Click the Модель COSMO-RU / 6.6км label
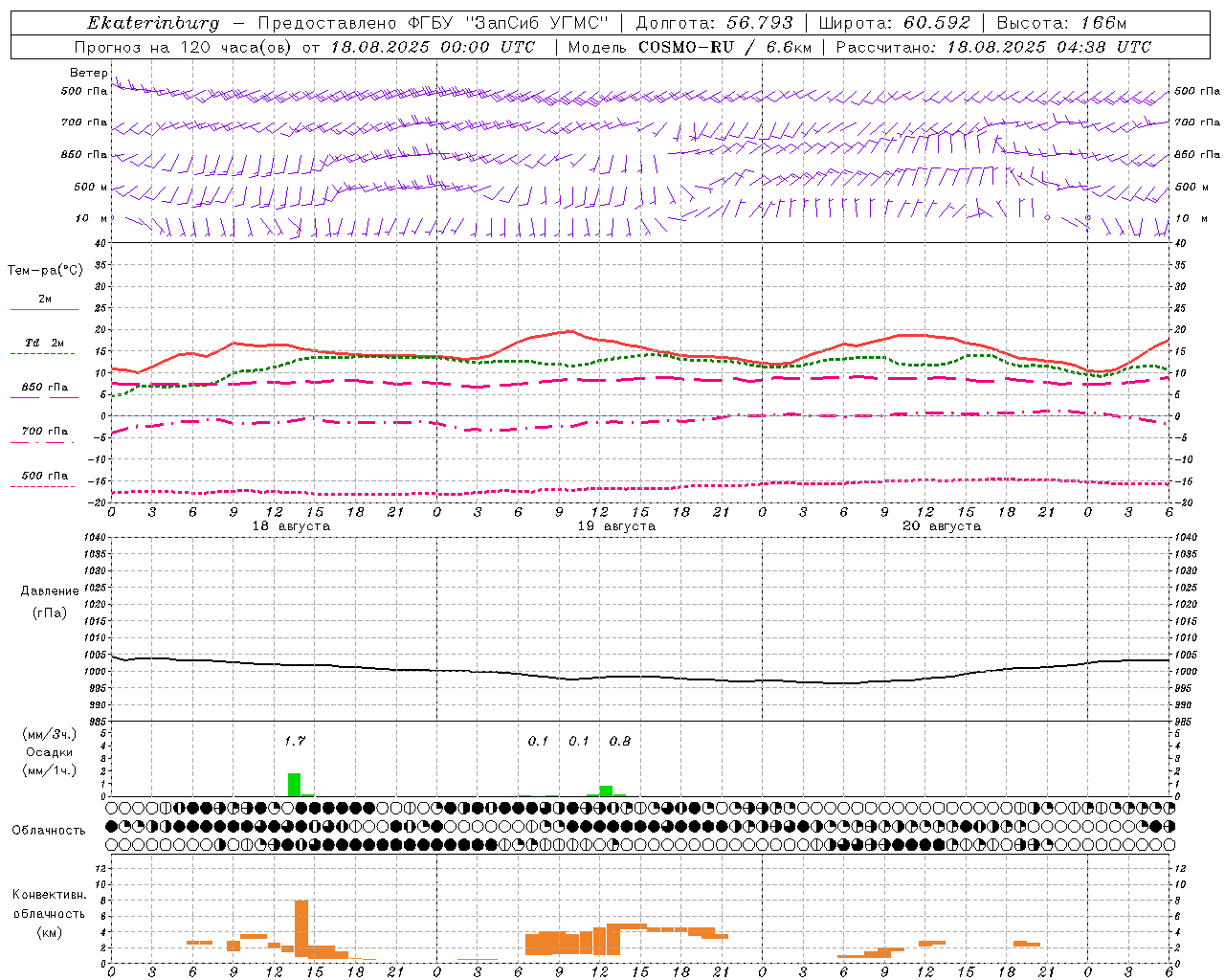Image resolution: width=1225 pixels, height=980 pixels. [x=689, y=47]
